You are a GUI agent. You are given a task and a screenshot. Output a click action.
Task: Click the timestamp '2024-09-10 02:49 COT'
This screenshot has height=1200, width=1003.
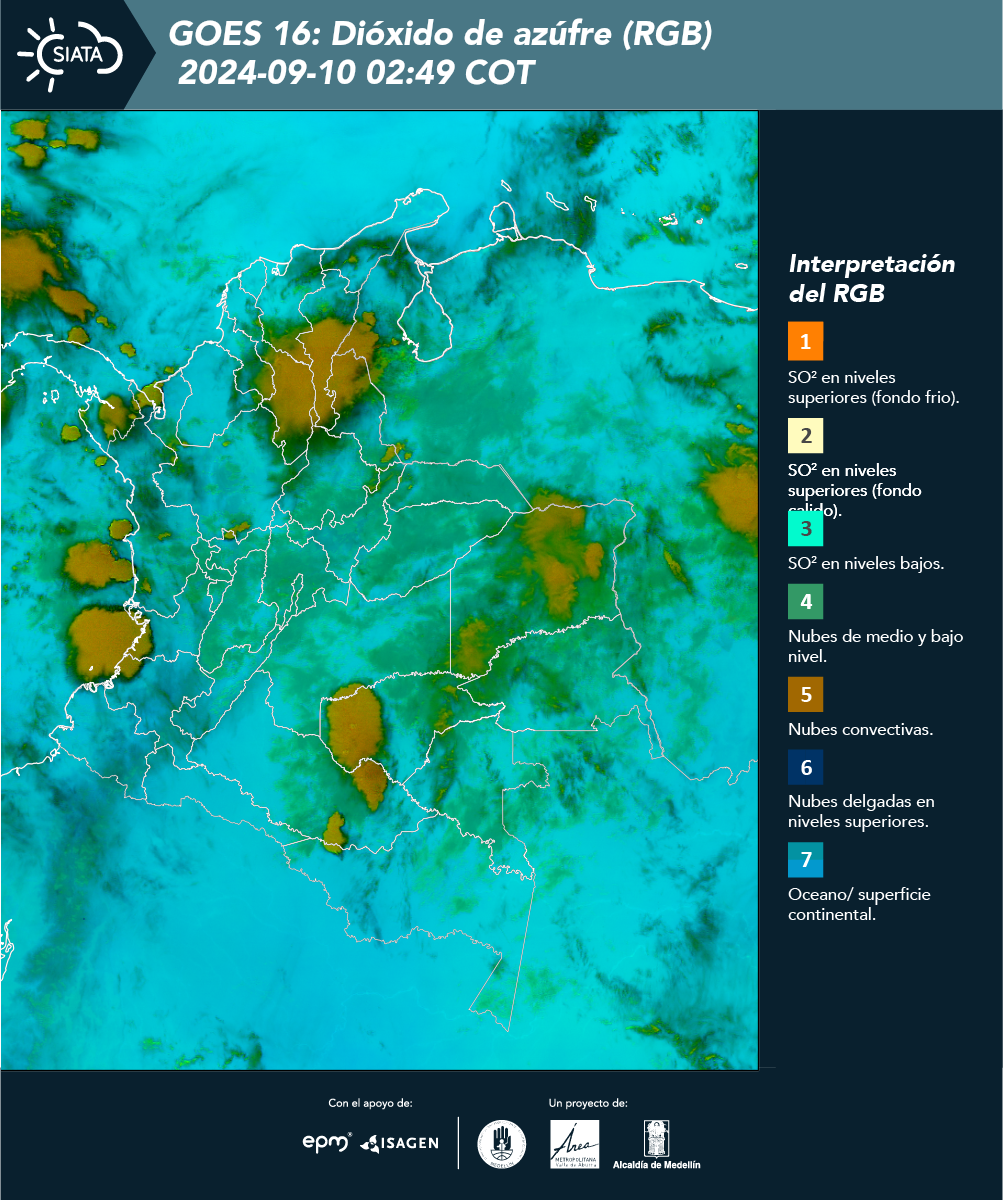[355, 73]
